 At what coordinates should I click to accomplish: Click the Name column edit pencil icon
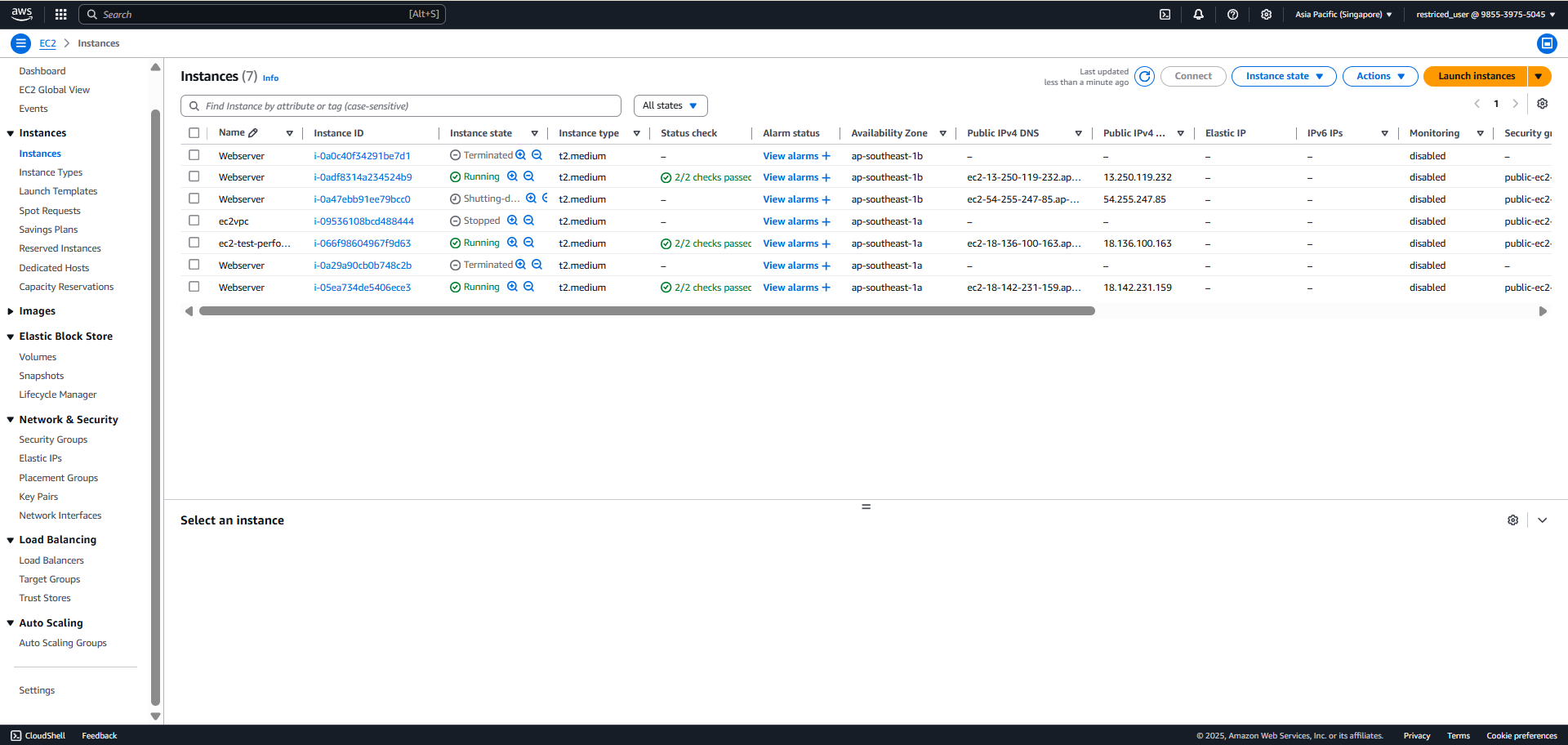[x=253, y=132]
